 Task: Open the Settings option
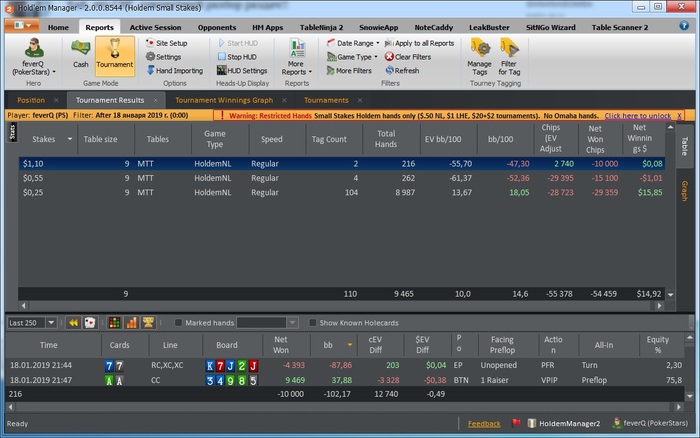tap(163, 57)
